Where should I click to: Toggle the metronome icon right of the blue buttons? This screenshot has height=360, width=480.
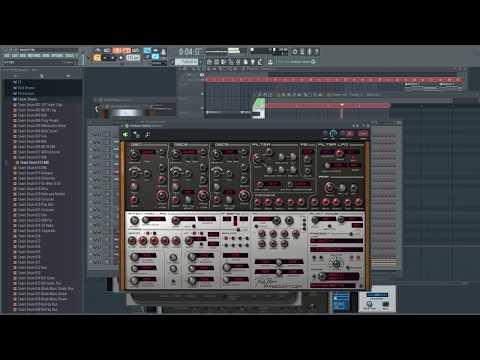(164, 52)
